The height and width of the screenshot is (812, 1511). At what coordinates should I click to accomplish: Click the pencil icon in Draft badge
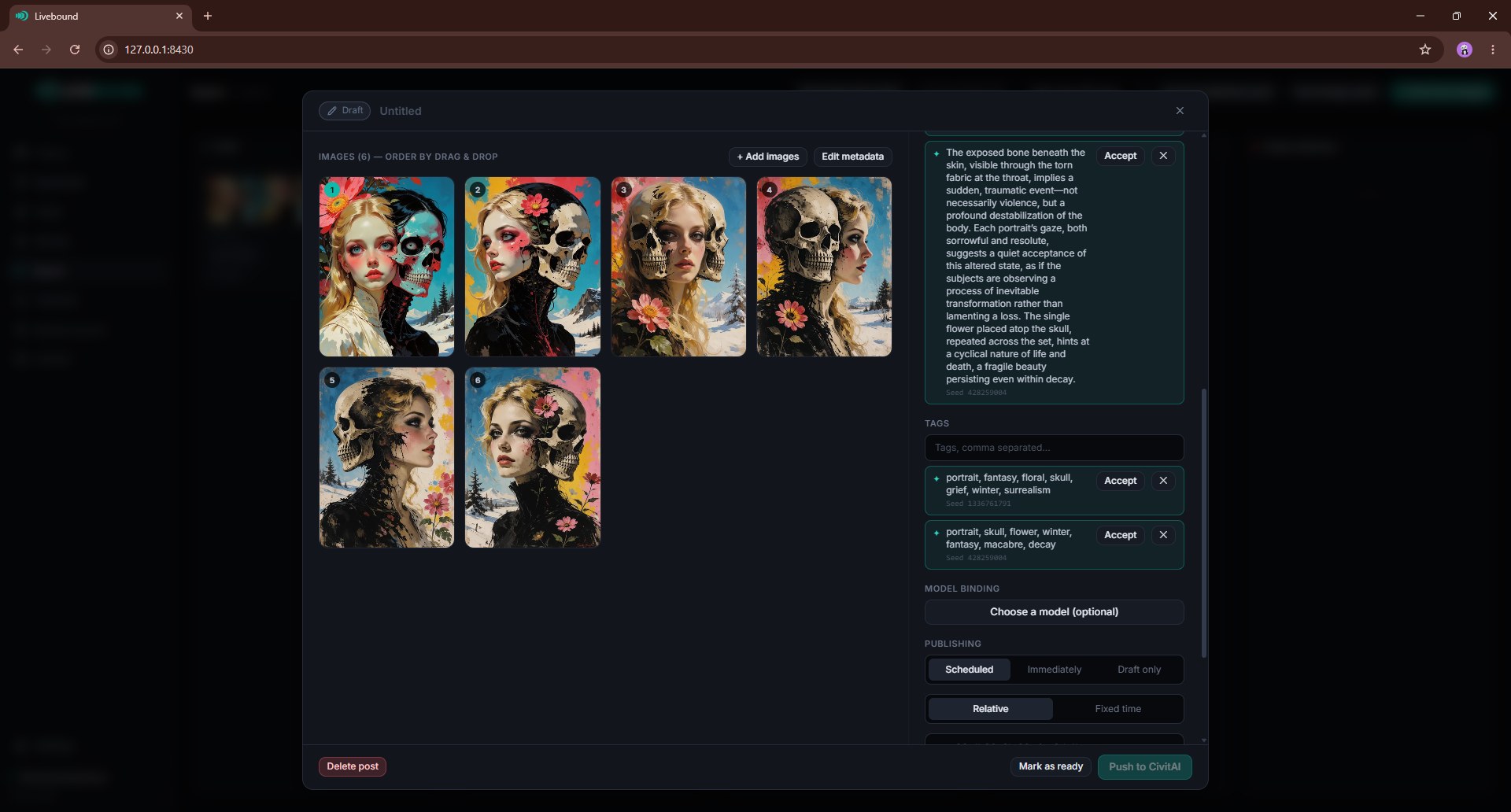332,111
